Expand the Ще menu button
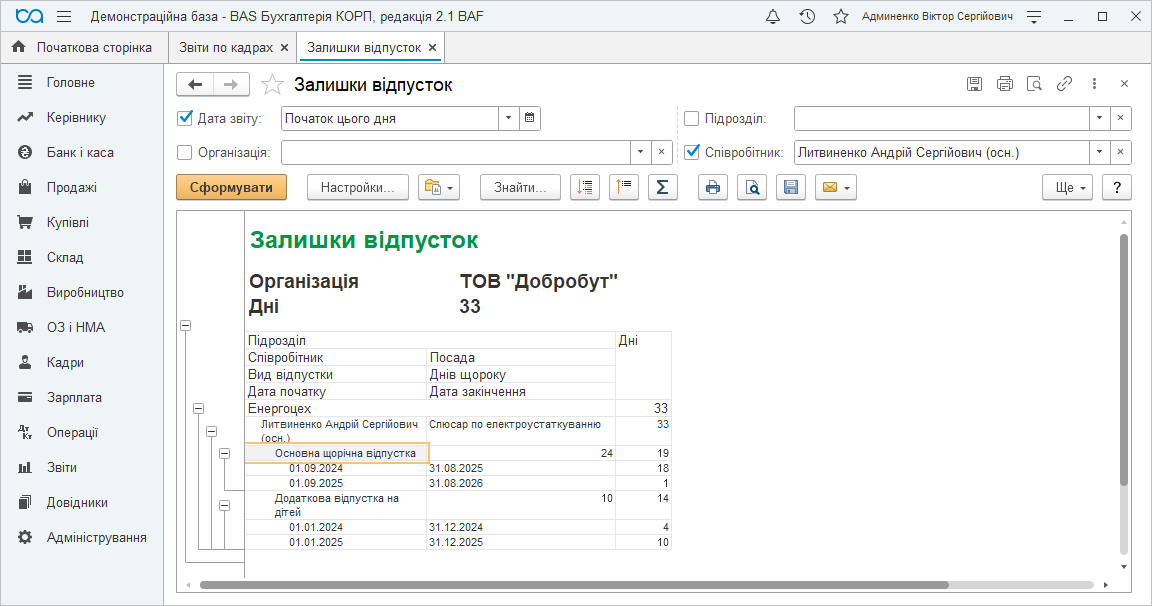 tap(1068, 187)
